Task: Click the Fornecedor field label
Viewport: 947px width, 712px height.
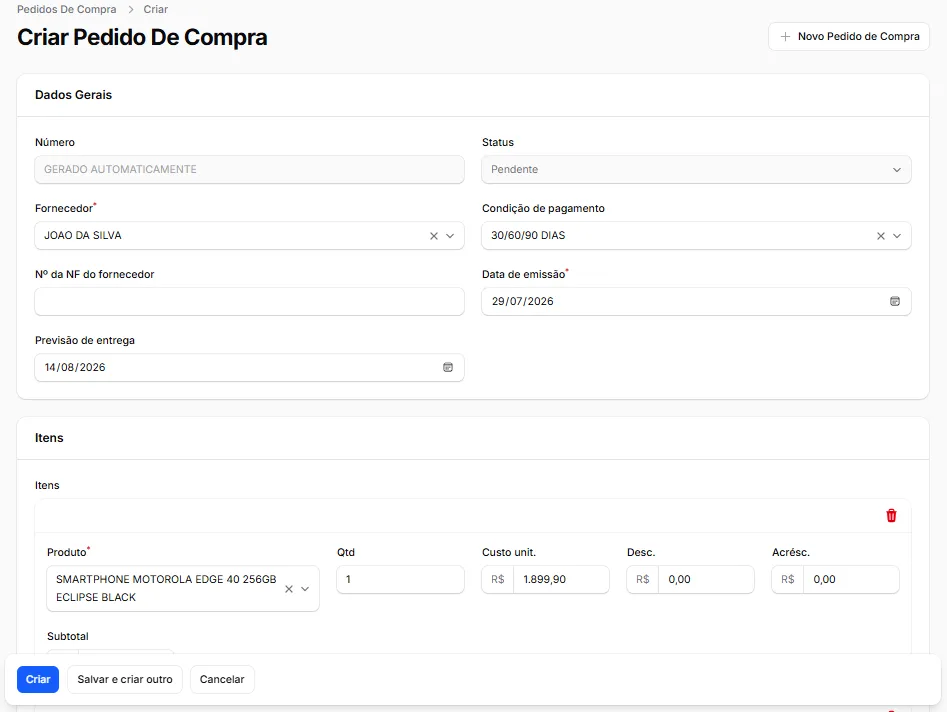Action: [65, 208]
